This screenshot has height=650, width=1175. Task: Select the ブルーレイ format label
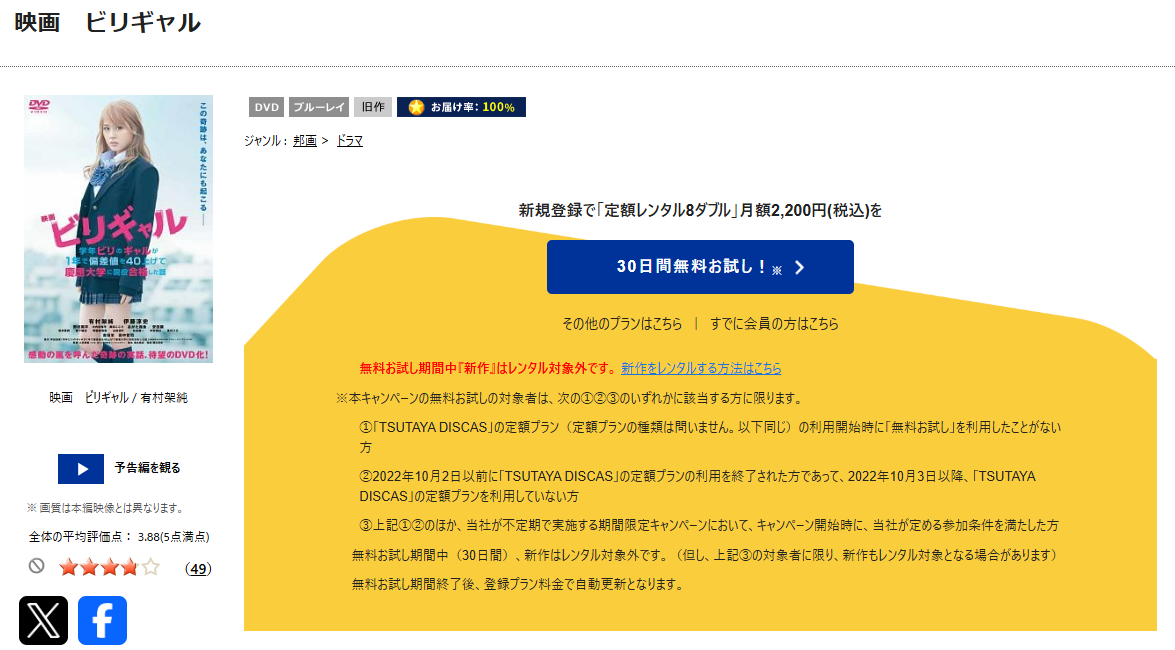click(x=319, y=106)
